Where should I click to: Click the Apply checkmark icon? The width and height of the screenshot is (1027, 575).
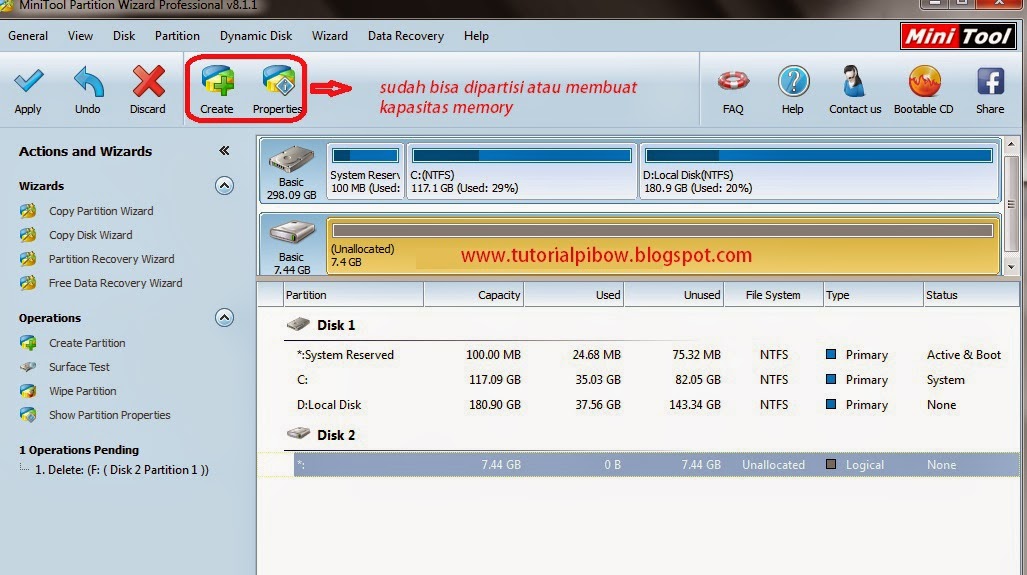point(29,81)
